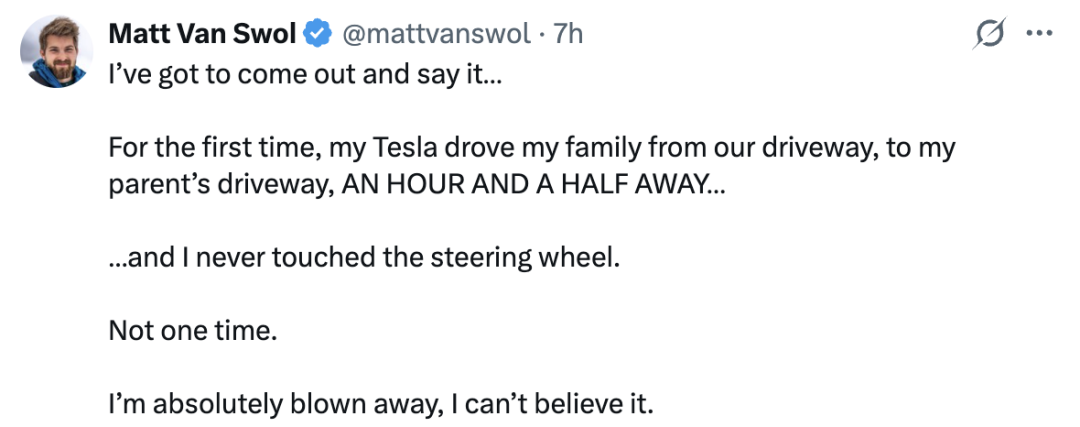1080x427 pixels.
Task: Click the line "I've got to come out and say it..."
Action: point(300,73)
